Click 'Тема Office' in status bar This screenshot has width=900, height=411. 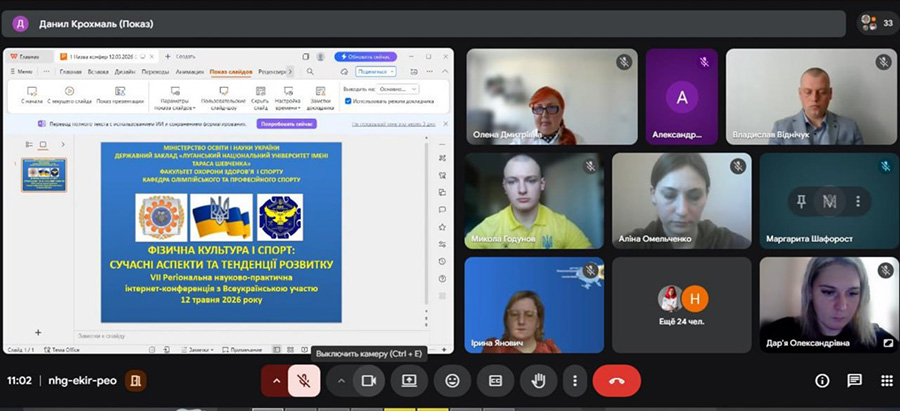(62, 350)
